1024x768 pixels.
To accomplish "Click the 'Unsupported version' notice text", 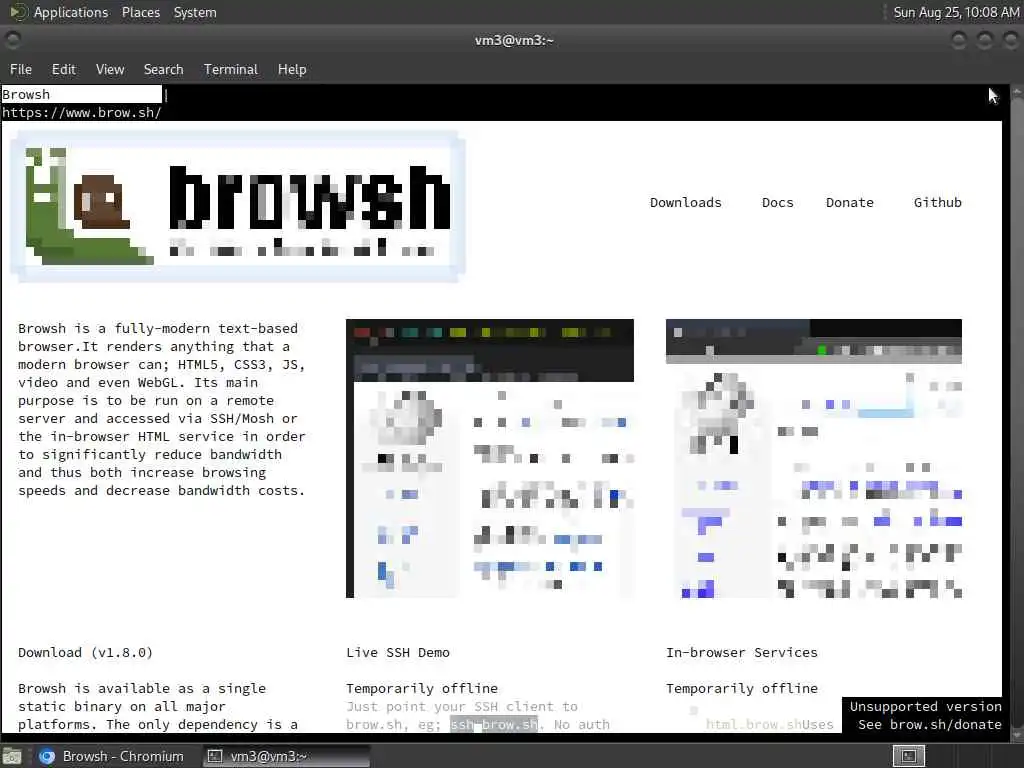I will click(x=925, y=707).
